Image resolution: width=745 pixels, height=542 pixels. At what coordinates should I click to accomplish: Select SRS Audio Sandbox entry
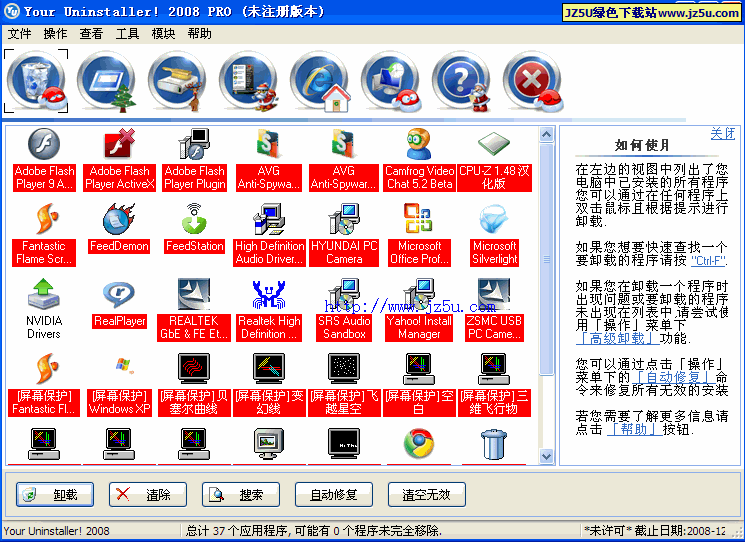pyautogui.click(x=344, y=309)
